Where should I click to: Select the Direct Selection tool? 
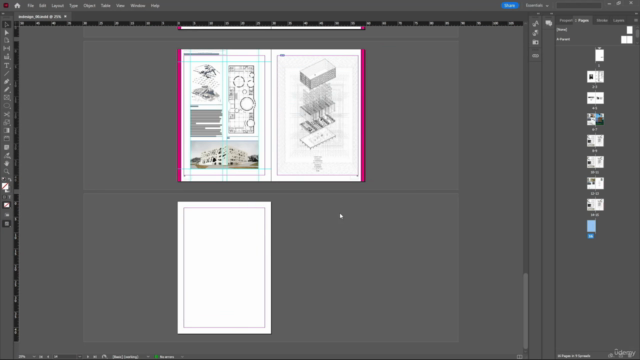[7, 33]
